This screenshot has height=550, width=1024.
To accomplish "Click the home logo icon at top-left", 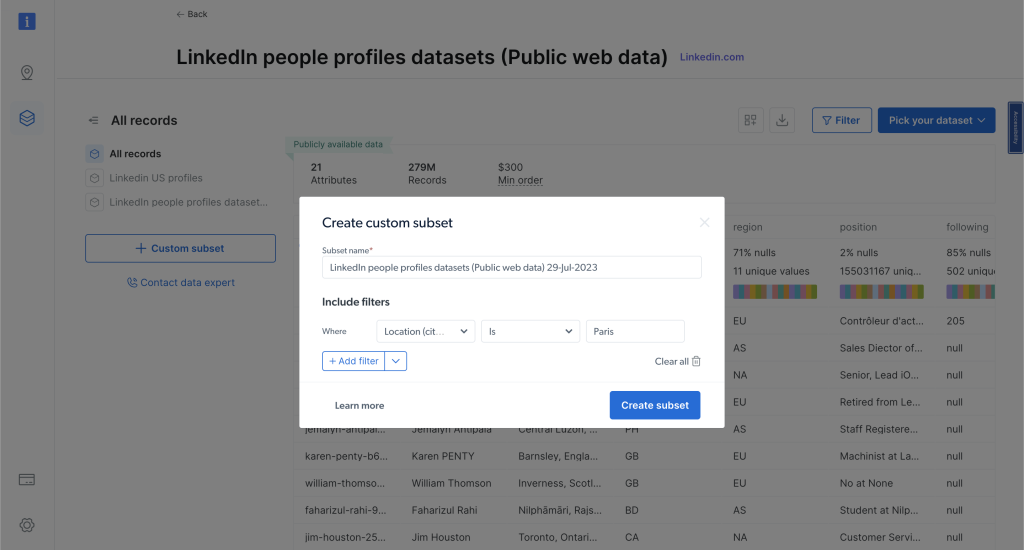I will click(x=27, y=20).
